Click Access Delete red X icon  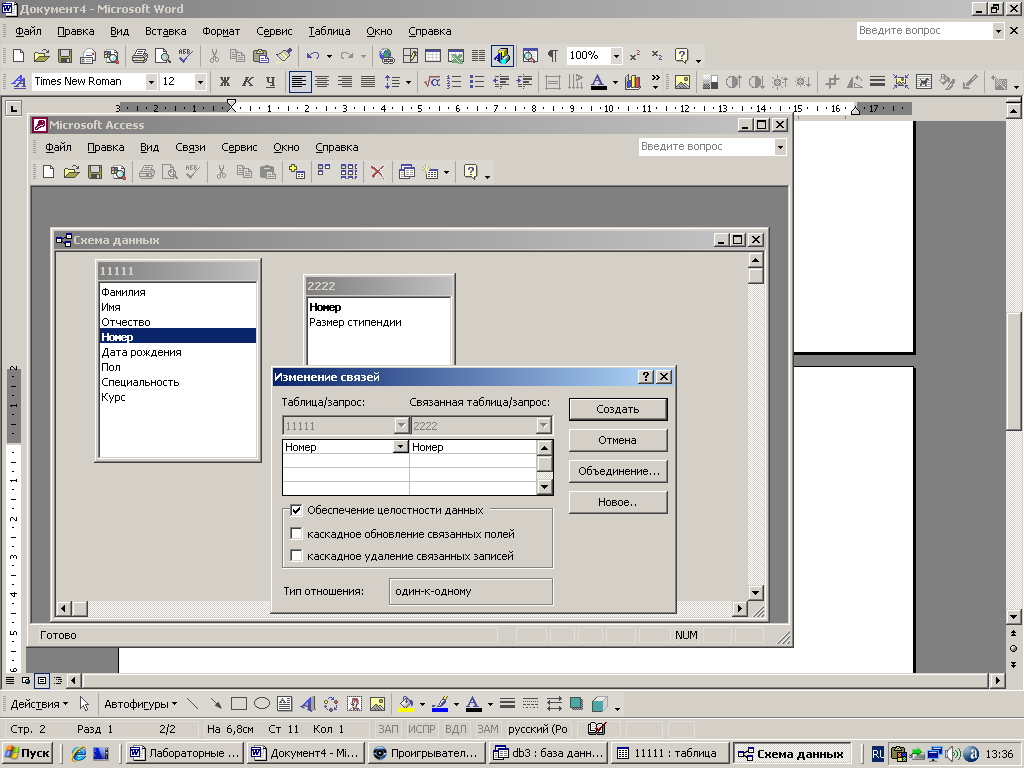[x=377, y=172]
